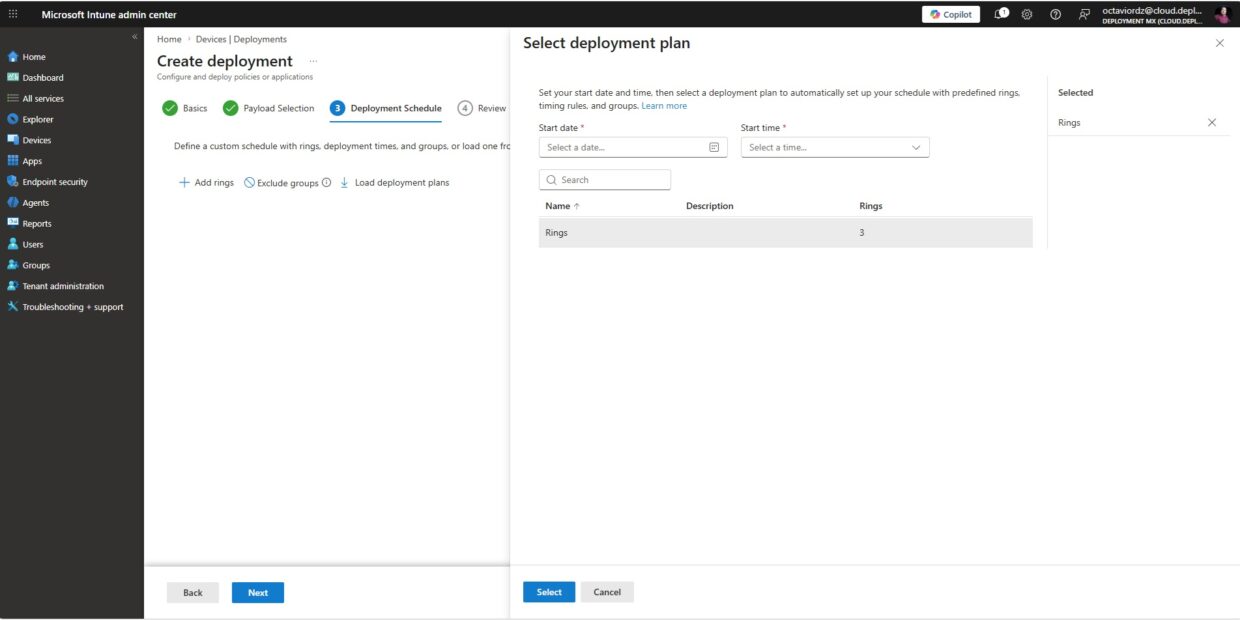Click the Back button
1240x620 pixels.
click(x=193, y=593)
